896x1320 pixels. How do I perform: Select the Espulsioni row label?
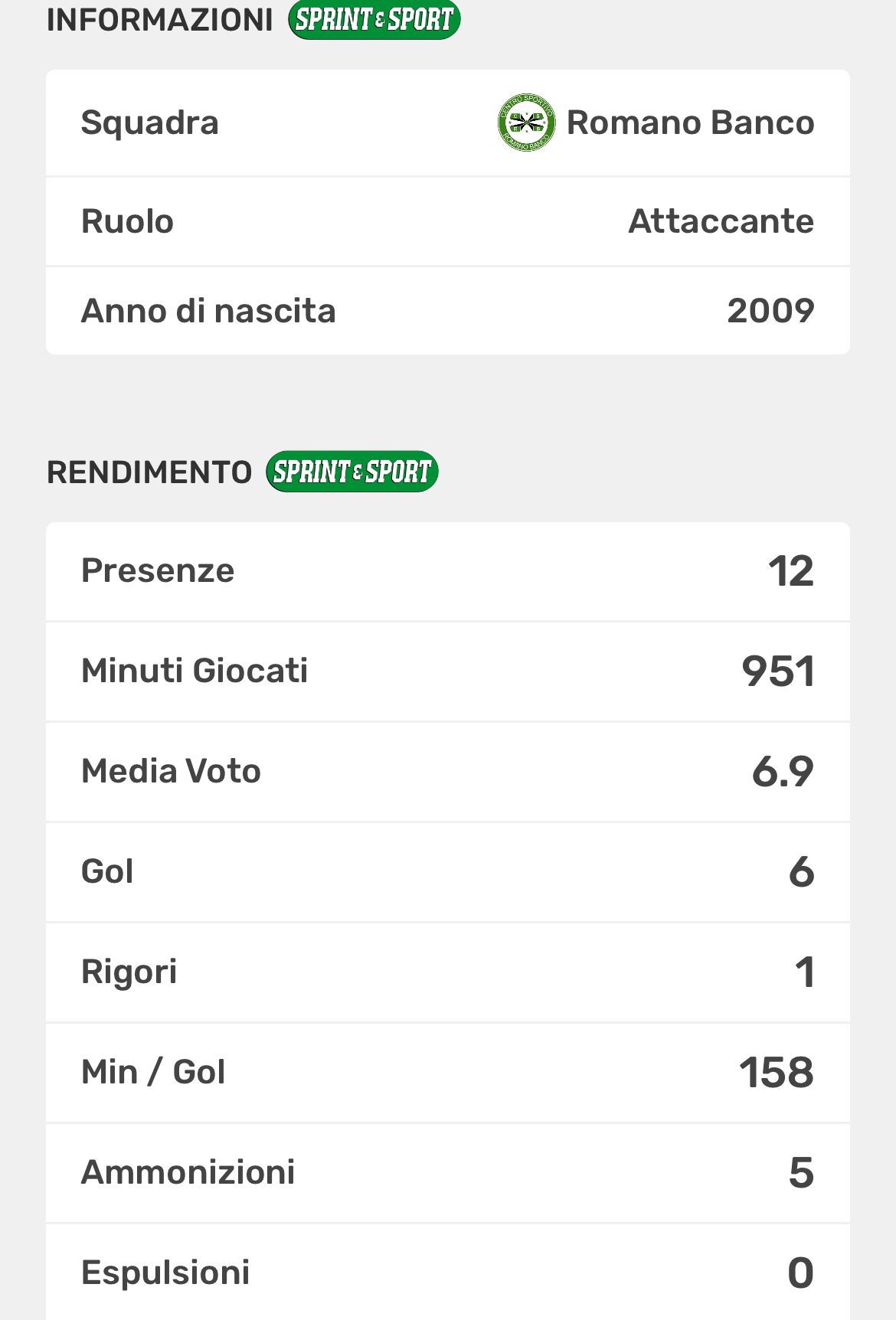pos(165,1273)
